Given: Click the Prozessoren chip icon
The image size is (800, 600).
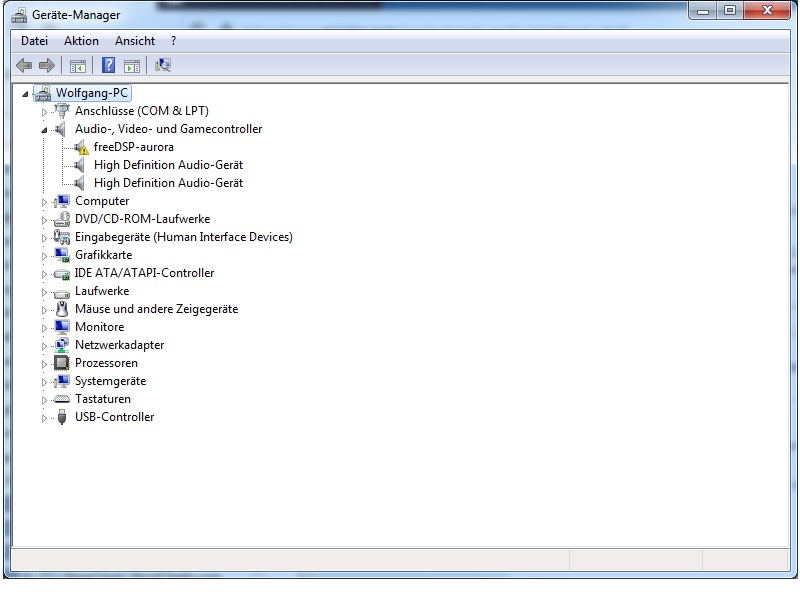Looking at the screenshot, I should (62, 363).
